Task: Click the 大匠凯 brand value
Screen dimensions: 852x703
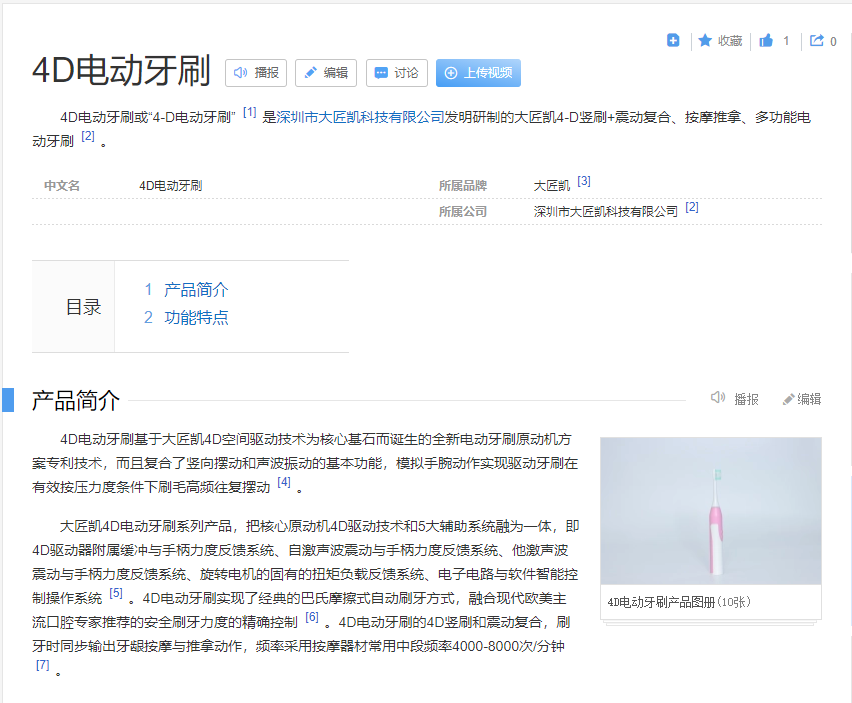Action: (x=552, y=186)
